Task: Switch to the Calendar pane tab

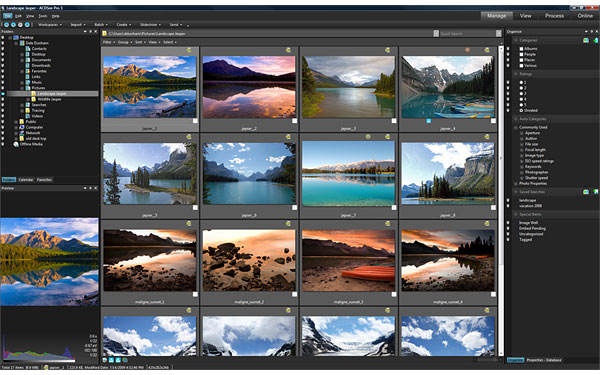Action: [26, 179]
